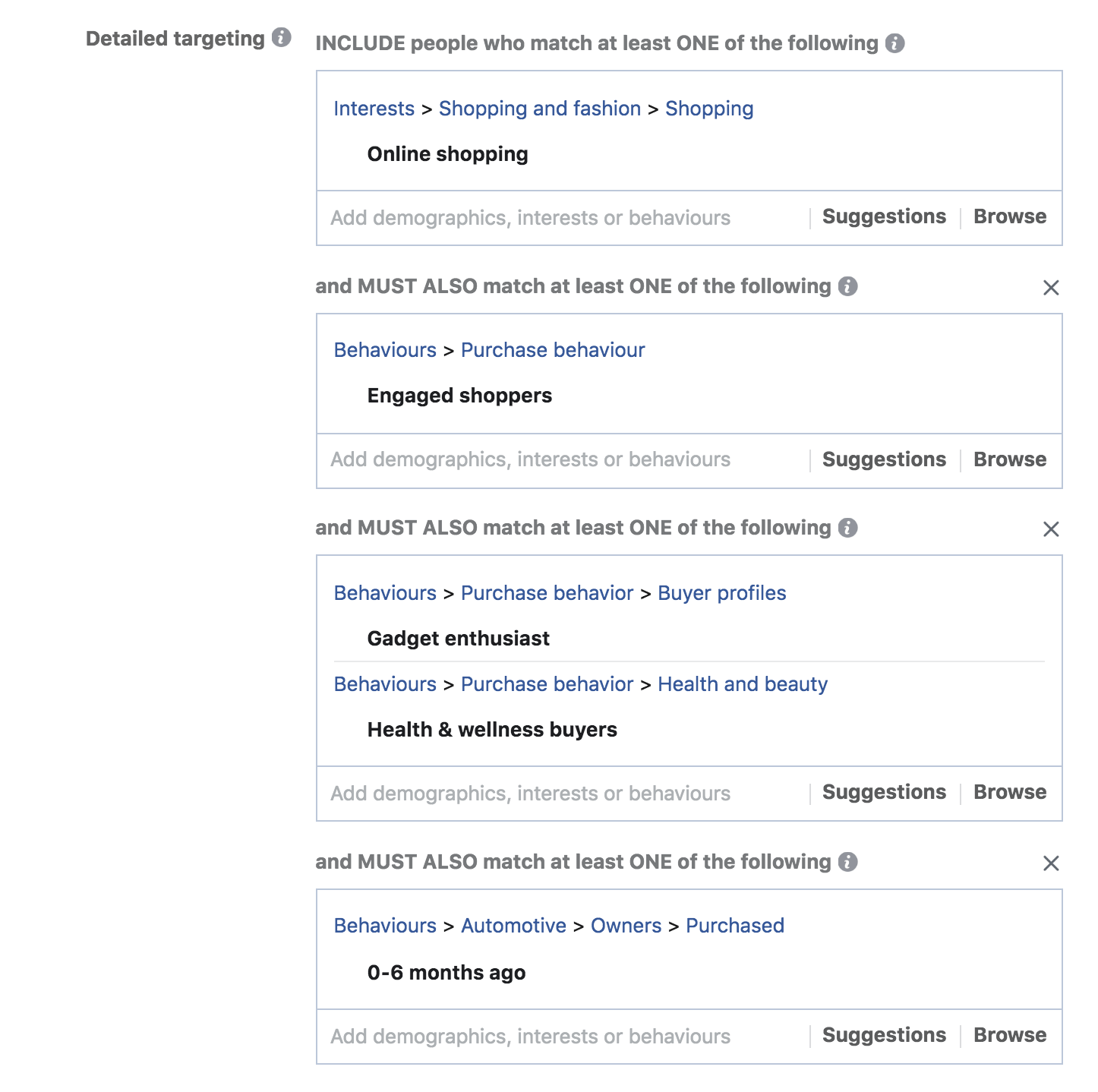Click info icon beside first MUST ALSO heading
The height and width of the screenshot is (1092, 1098).
[x=850, y=287]
